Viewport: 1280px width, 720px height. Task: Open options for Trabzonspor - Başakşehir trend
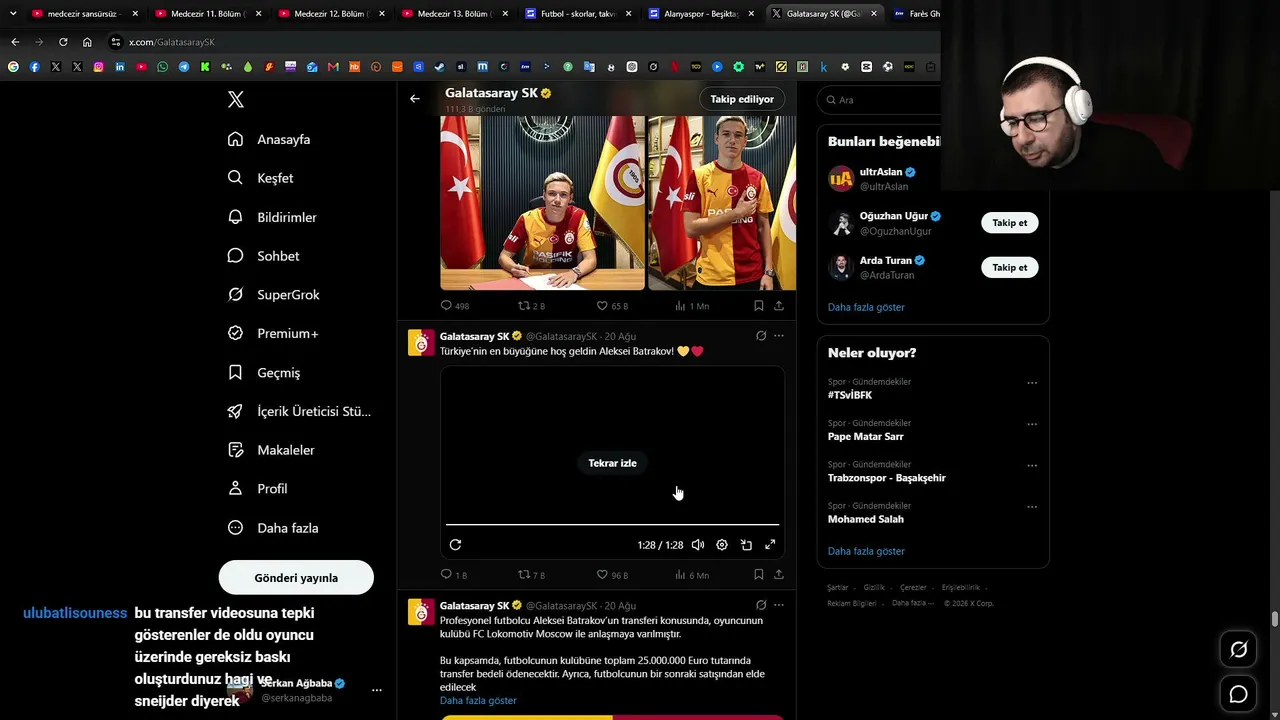click(x=1032, y=466)
